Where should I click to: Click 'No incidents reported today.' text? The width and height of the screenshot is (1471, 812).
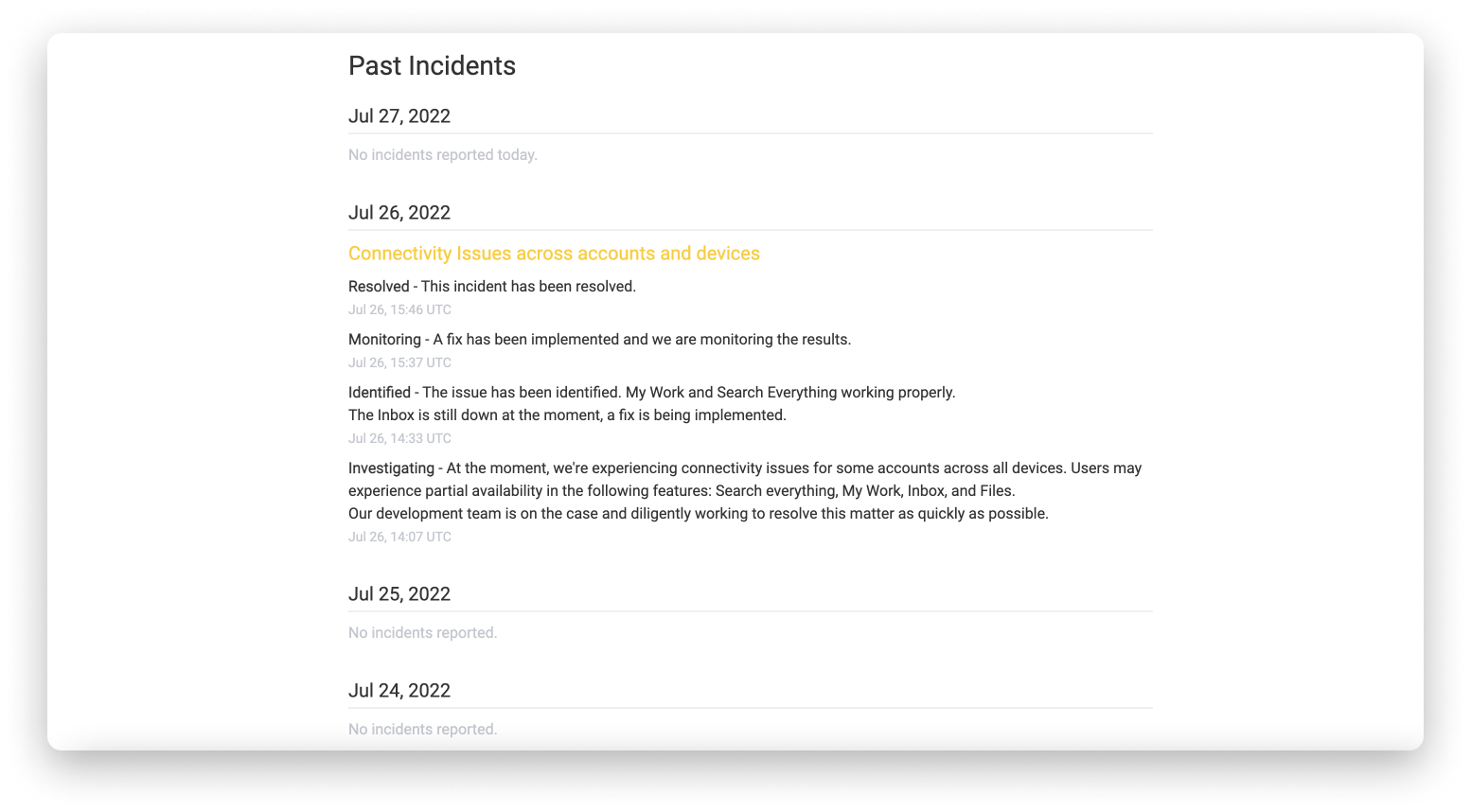[x=443, y=155]
